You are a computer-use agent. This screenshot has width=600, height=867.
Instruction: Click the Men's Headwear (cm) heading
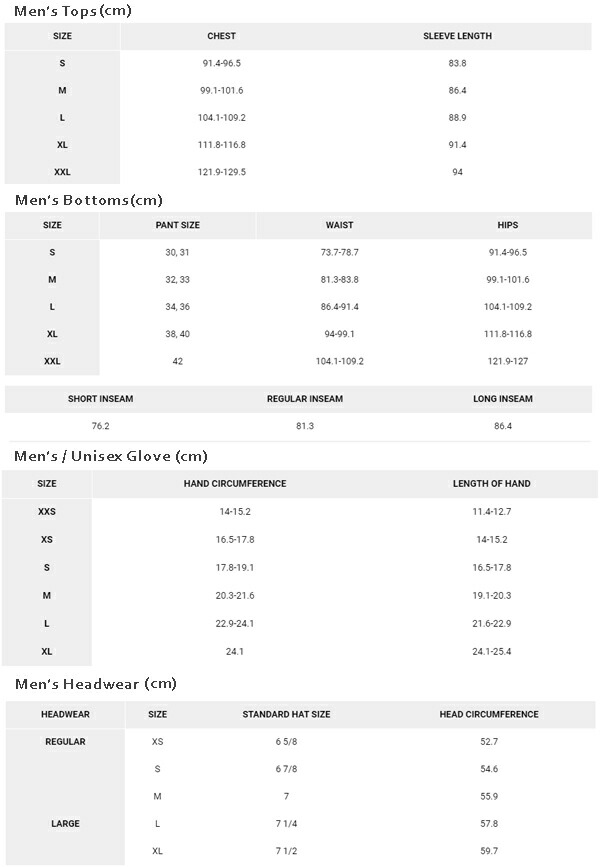pos(95,684)
